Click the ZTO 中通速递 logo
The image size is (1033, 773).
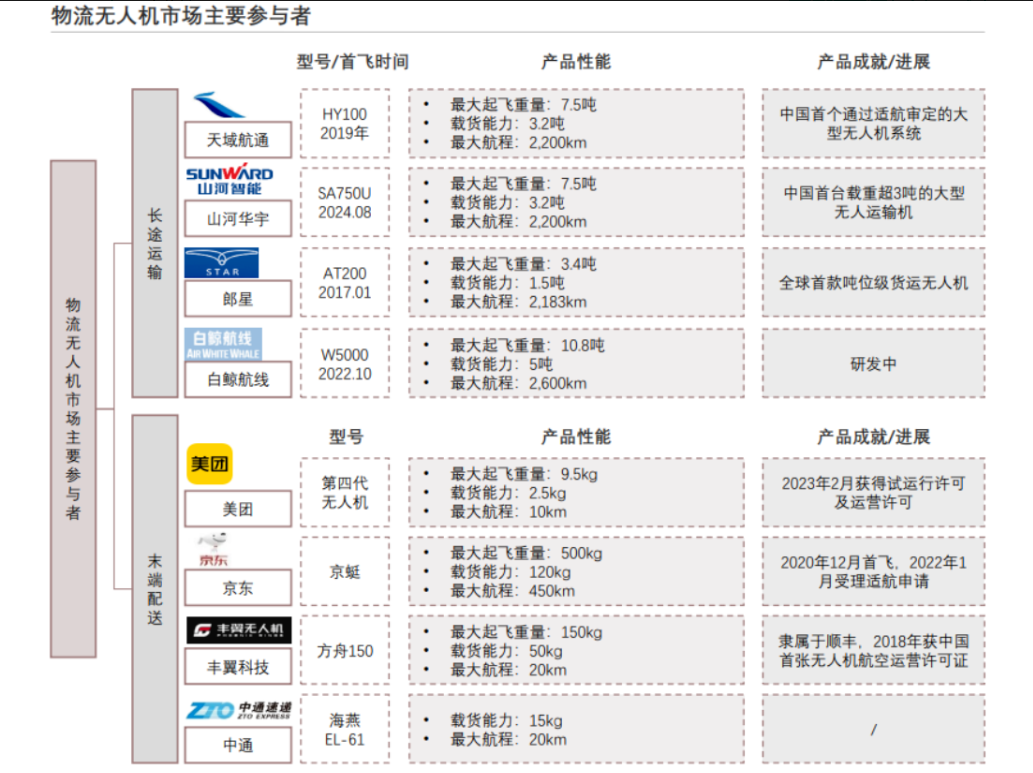[x=238, y=710]
